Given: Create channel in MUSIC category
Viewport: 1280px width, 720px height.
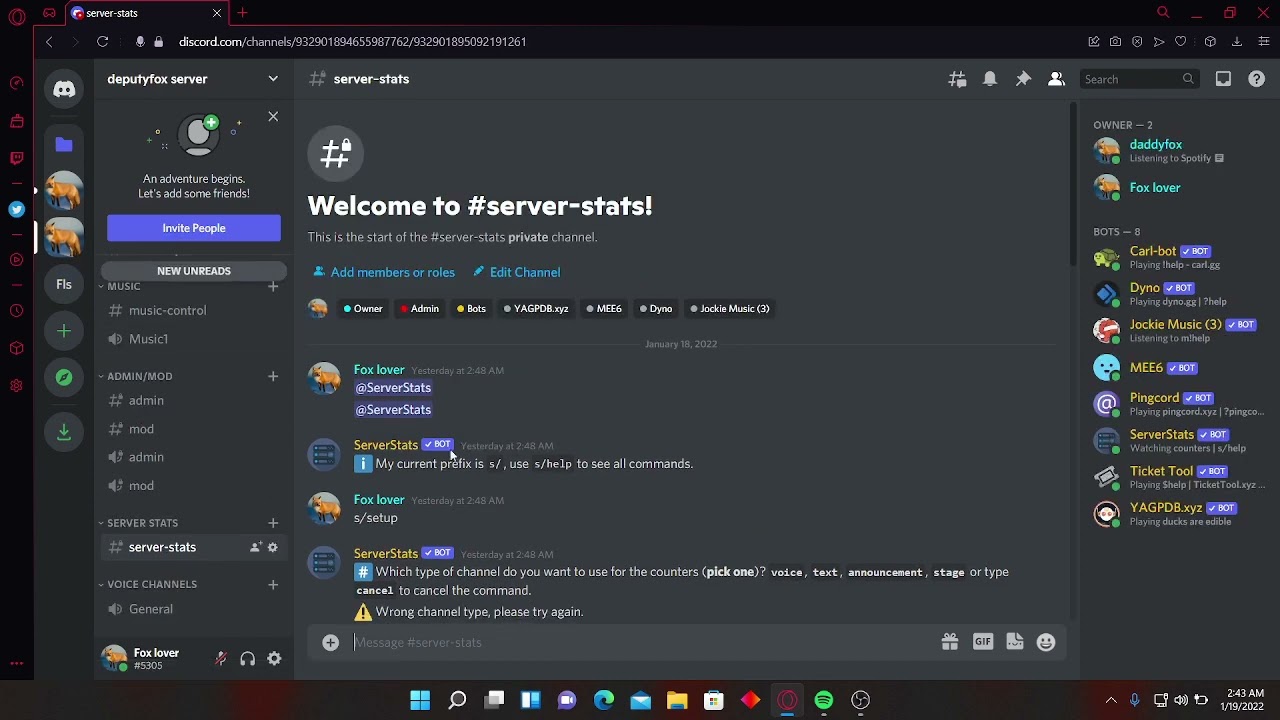Looking at the screenshot, I should (273, 287).
